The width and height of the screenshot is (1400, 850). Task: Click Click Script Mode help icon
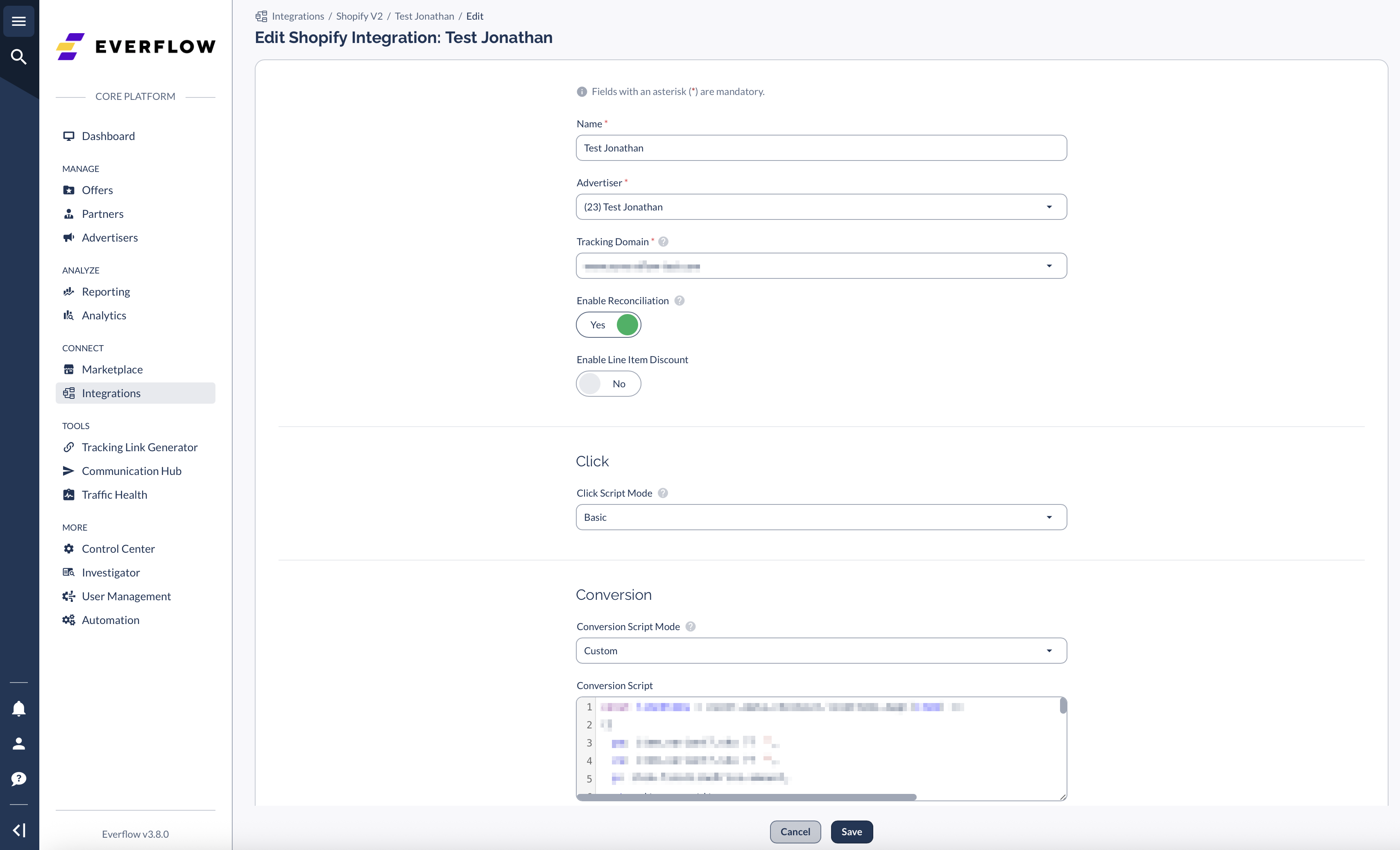pyautogui.click(x=663, y=493)
